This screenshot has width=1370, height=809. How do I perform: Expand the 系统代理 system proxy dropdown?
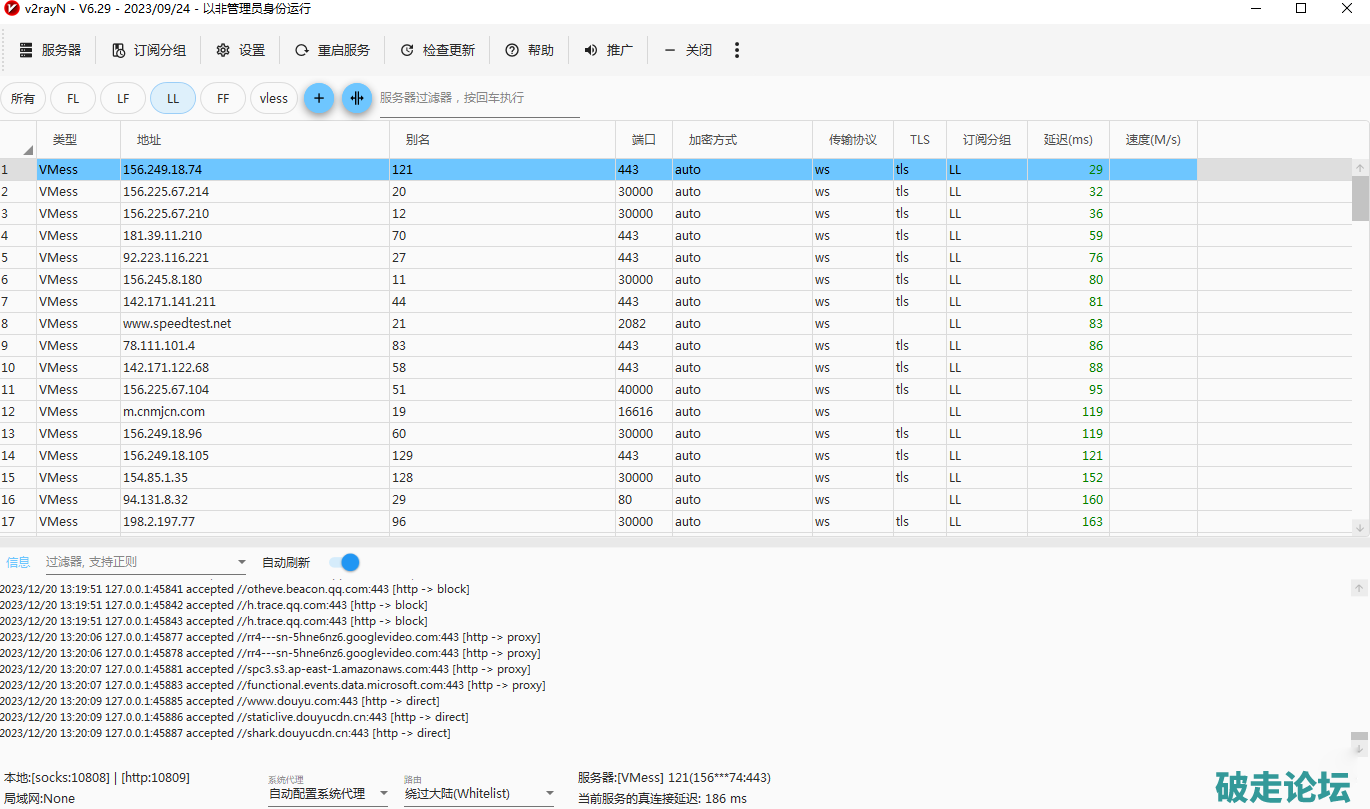click(382, 794)
